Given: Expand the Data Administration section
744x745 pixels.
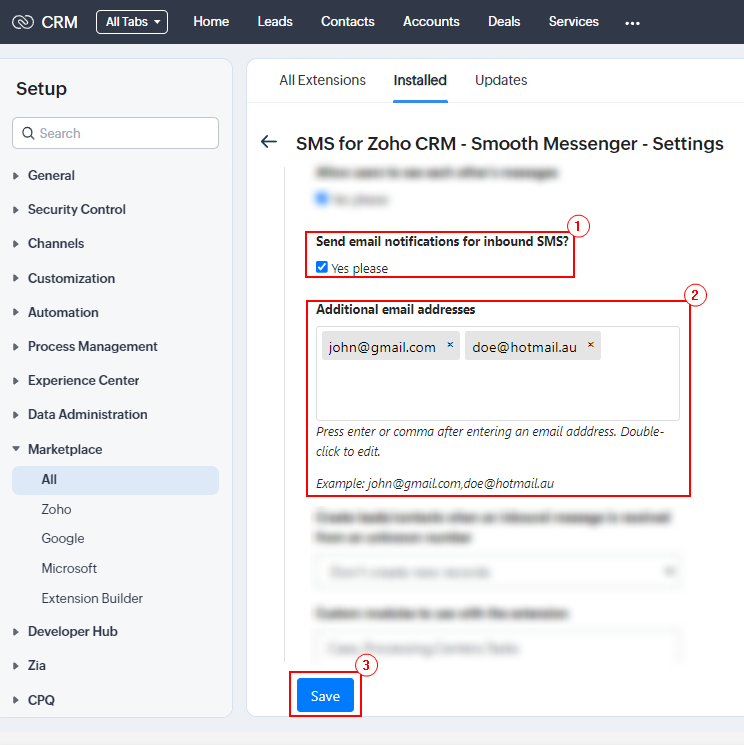Looking at the screenshot, I should [x=87, y=415].
